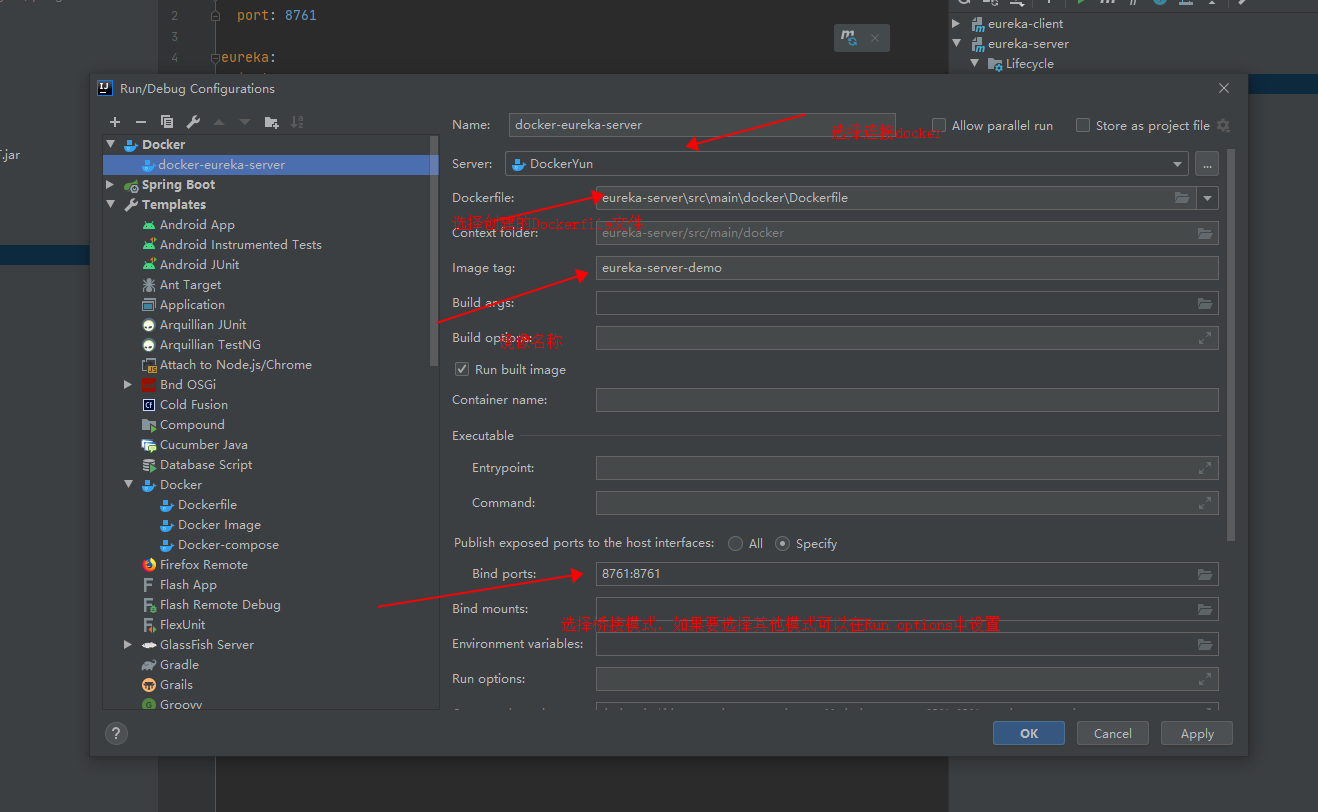
Task: Browse Context folder icon
Action: pos(1205,233)
